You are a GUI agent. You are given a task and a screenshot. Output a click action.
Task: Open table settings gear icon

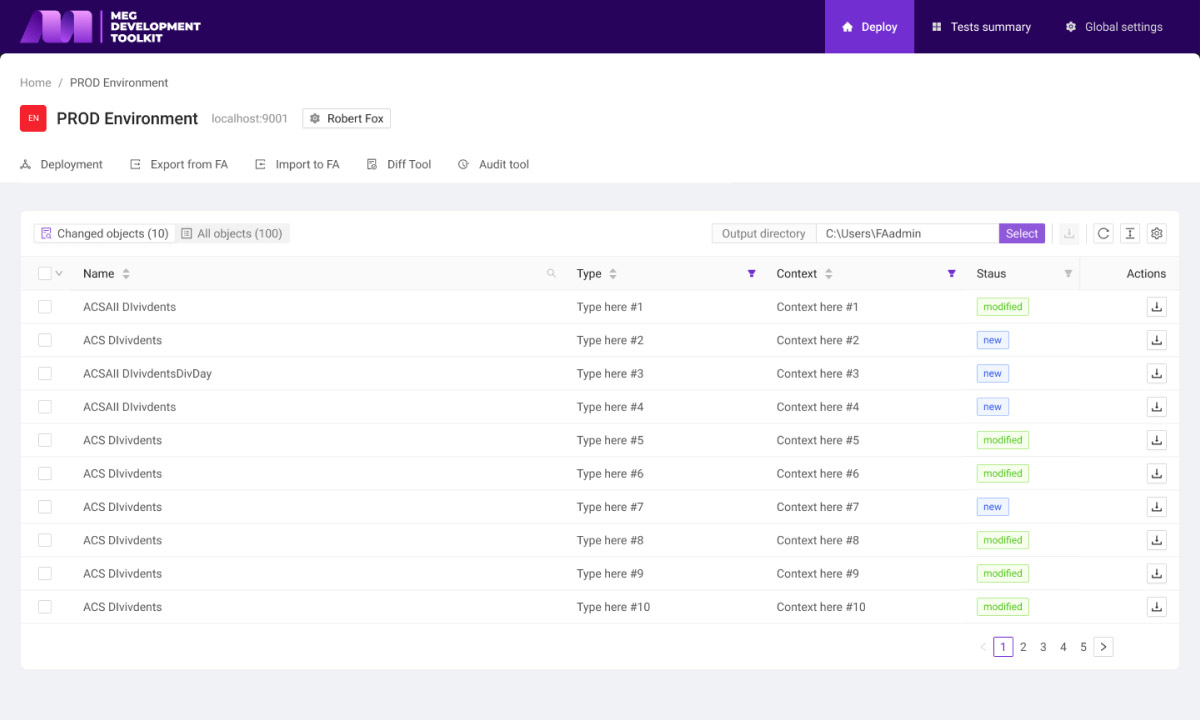1157,234
